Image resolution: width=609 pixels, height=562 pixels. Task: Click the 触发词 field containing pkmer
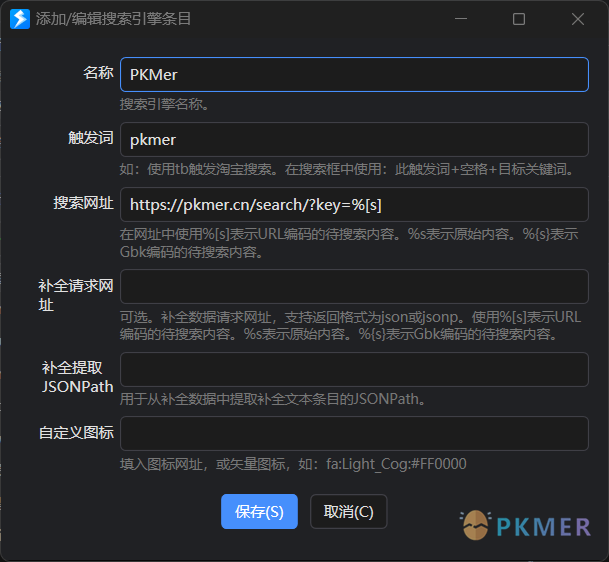click(x=354, y=139)
